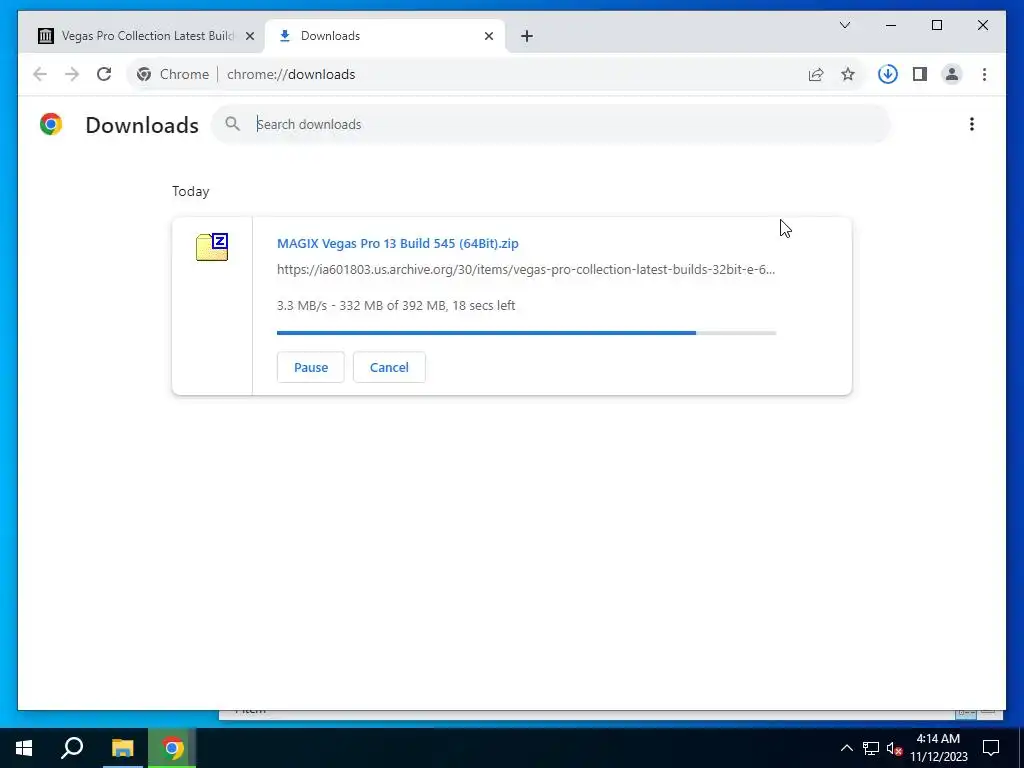
Task: Open the downloads toolbar bubble icon
Action: coord(888,74)
